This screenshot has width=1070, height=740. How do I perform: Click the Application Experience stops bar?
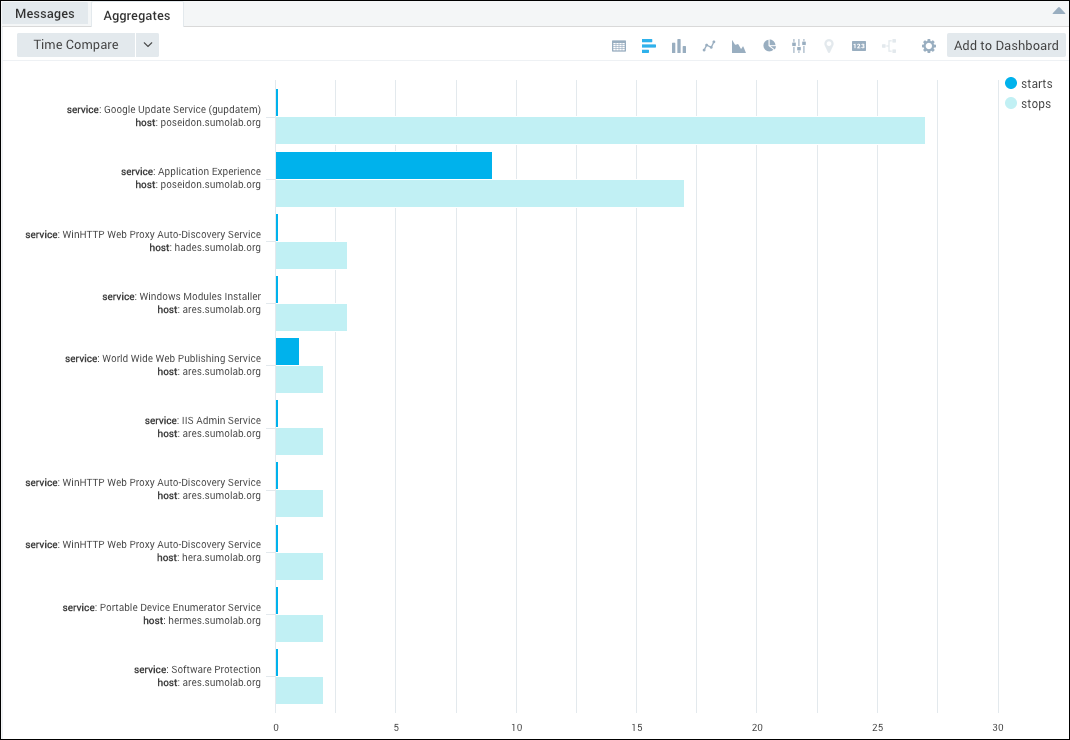(480, 193)
